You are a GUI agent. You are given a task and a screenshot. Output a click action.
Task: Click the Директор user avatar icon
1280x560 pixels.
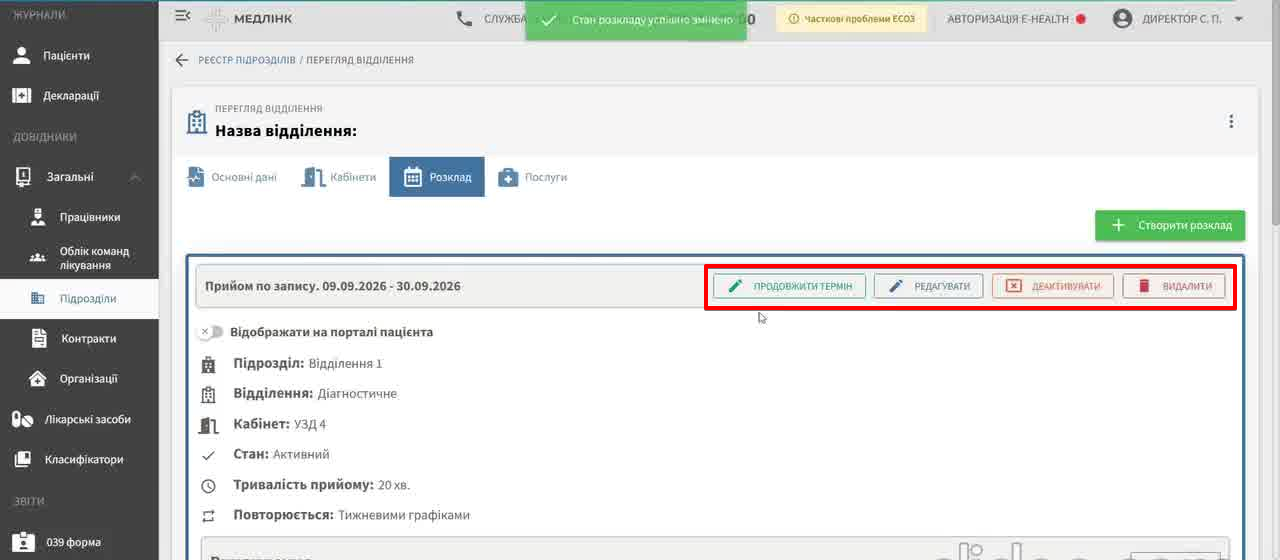point(1122,19)
